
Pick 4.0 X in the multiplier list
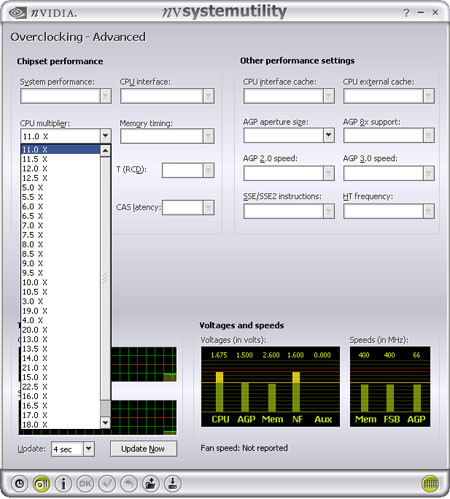(60, 320)
